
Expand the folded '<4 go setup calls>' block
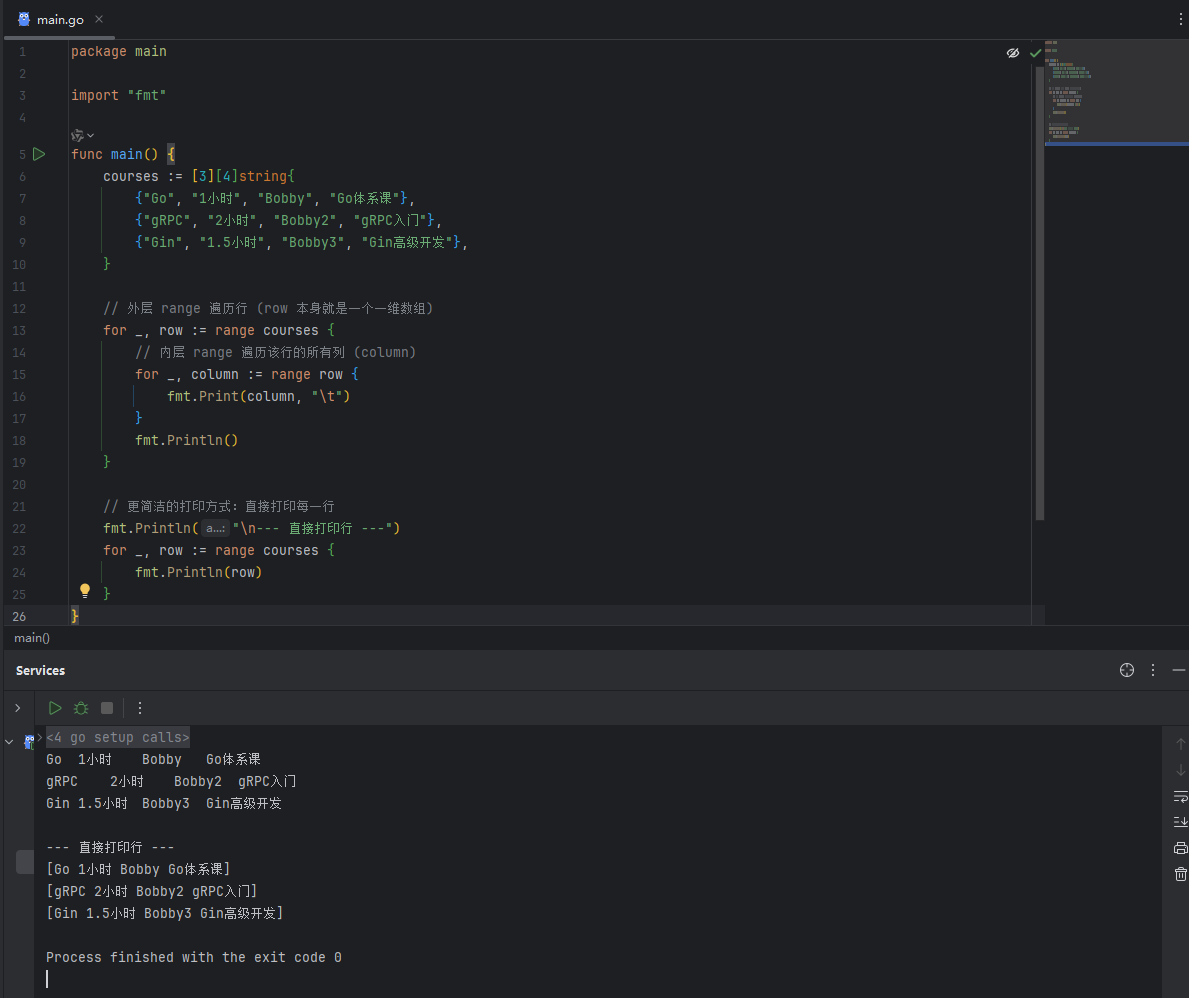[118, 737]
